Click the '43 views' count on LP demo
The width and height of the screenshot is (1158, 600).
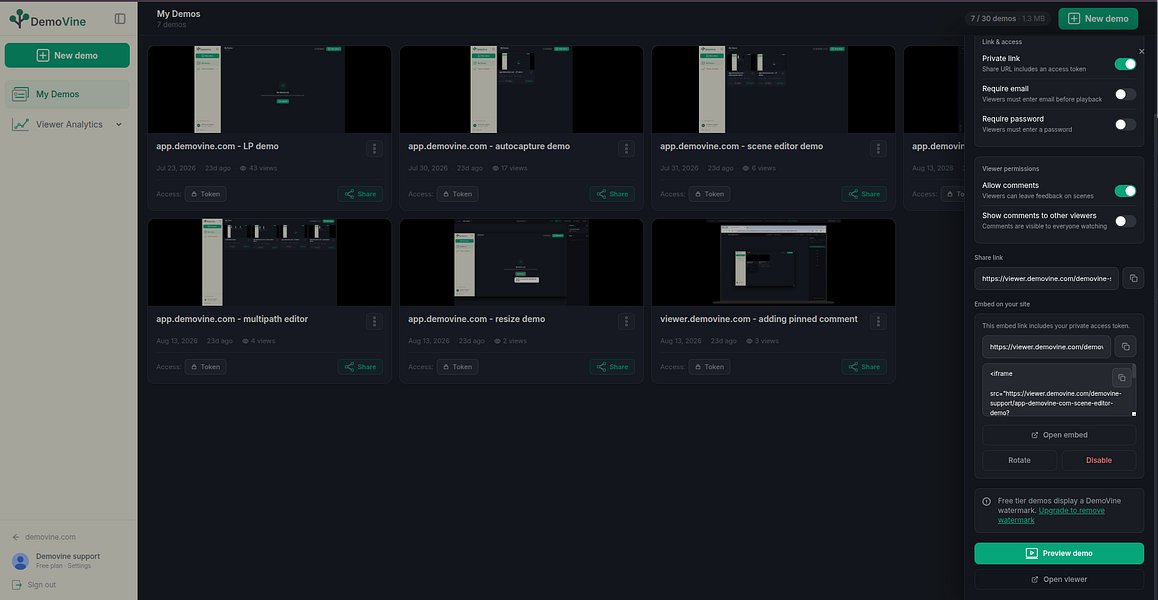tap(258, 168)
